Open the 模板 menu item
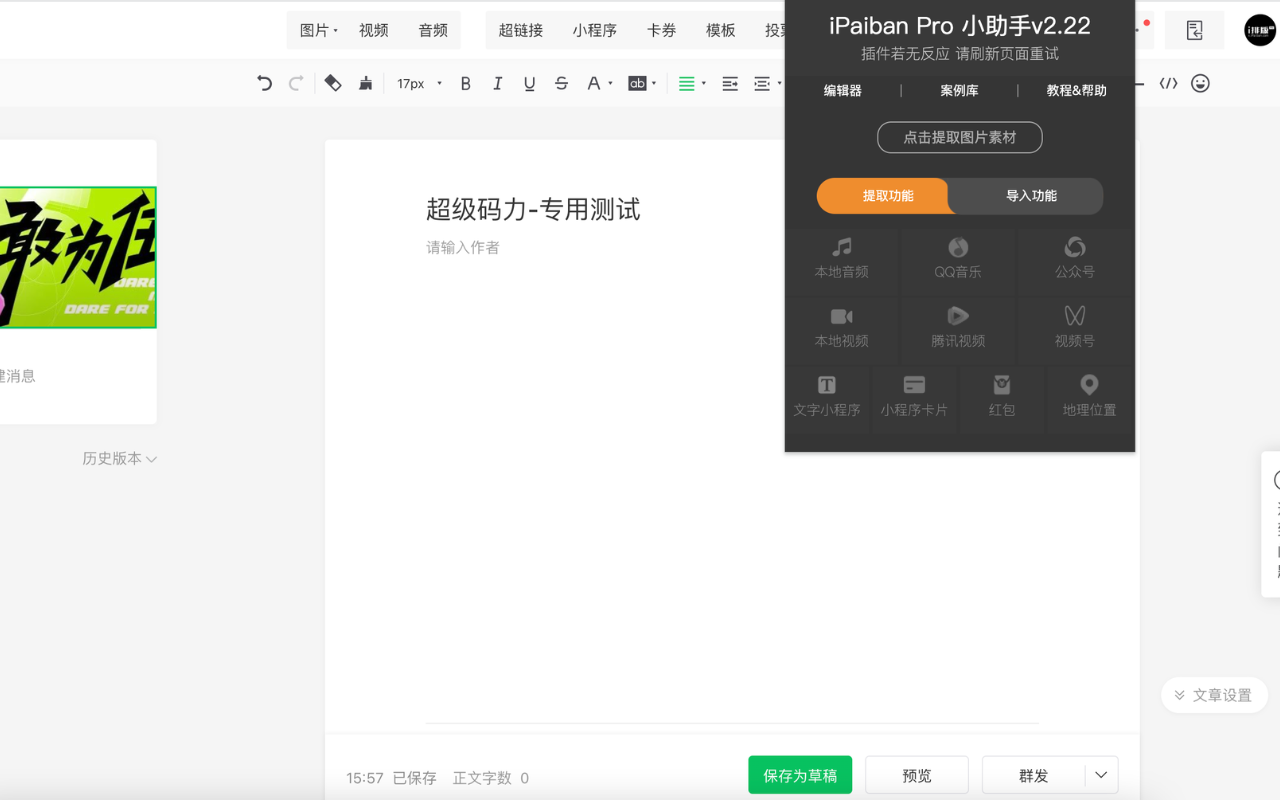 pyautogui.click(x=720, y=30)
